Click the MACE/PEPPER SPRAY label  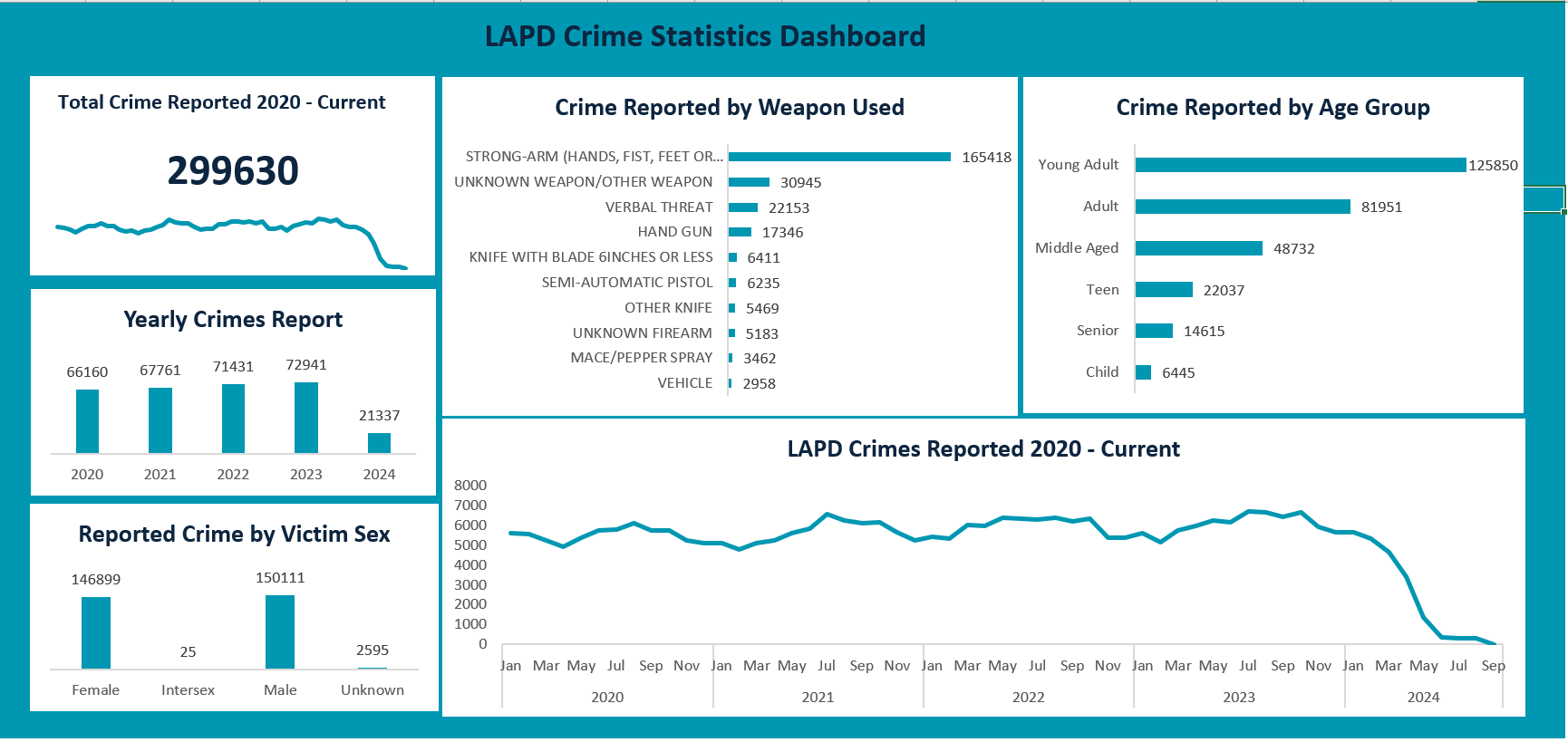[x=642, y=358]
